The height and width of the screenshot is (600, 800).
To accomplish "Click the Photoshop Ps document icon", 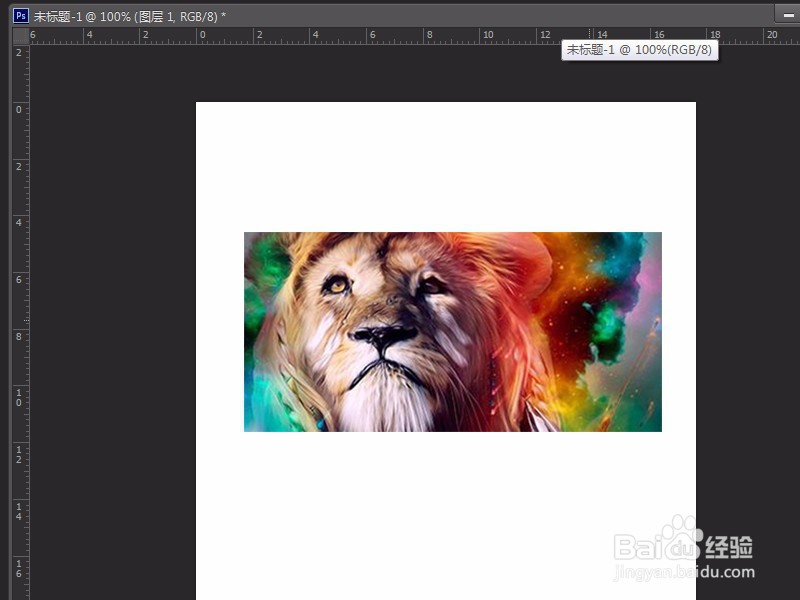I will click(x=21, y=16).
